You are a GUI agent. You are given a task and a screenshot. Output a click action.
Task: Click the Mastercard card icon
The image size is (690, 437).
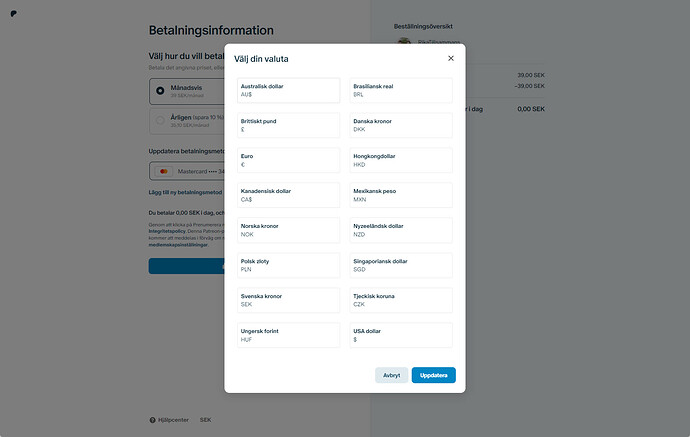pos(165,171)
